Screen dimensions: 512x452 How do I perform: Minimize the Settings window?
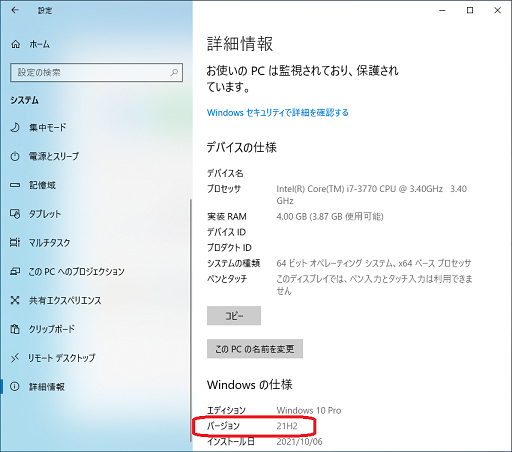[442, 10]
